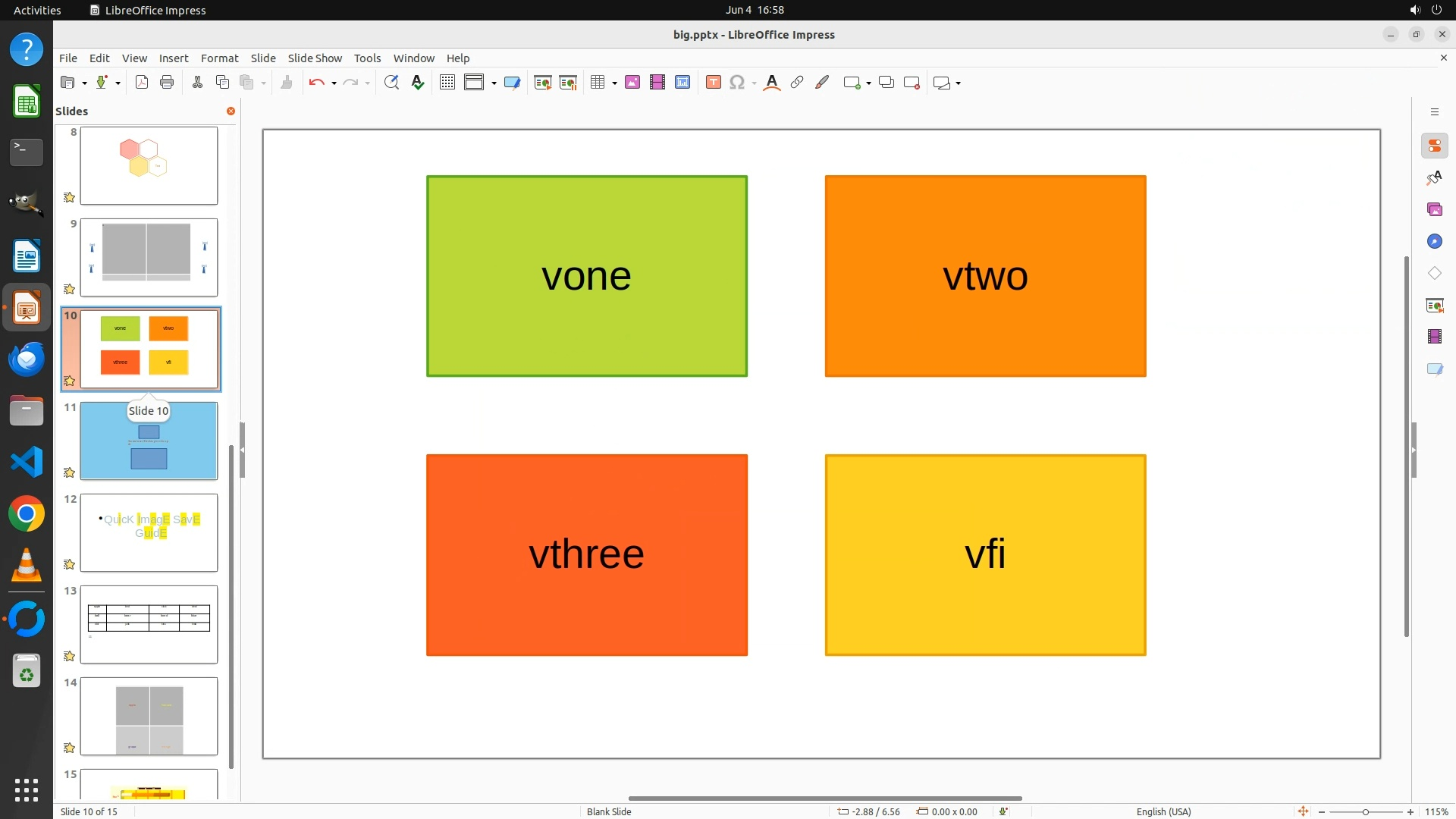The image size is (1456, 819).
Task: Toggle the display grid button
Action: (x=447, y=83)
